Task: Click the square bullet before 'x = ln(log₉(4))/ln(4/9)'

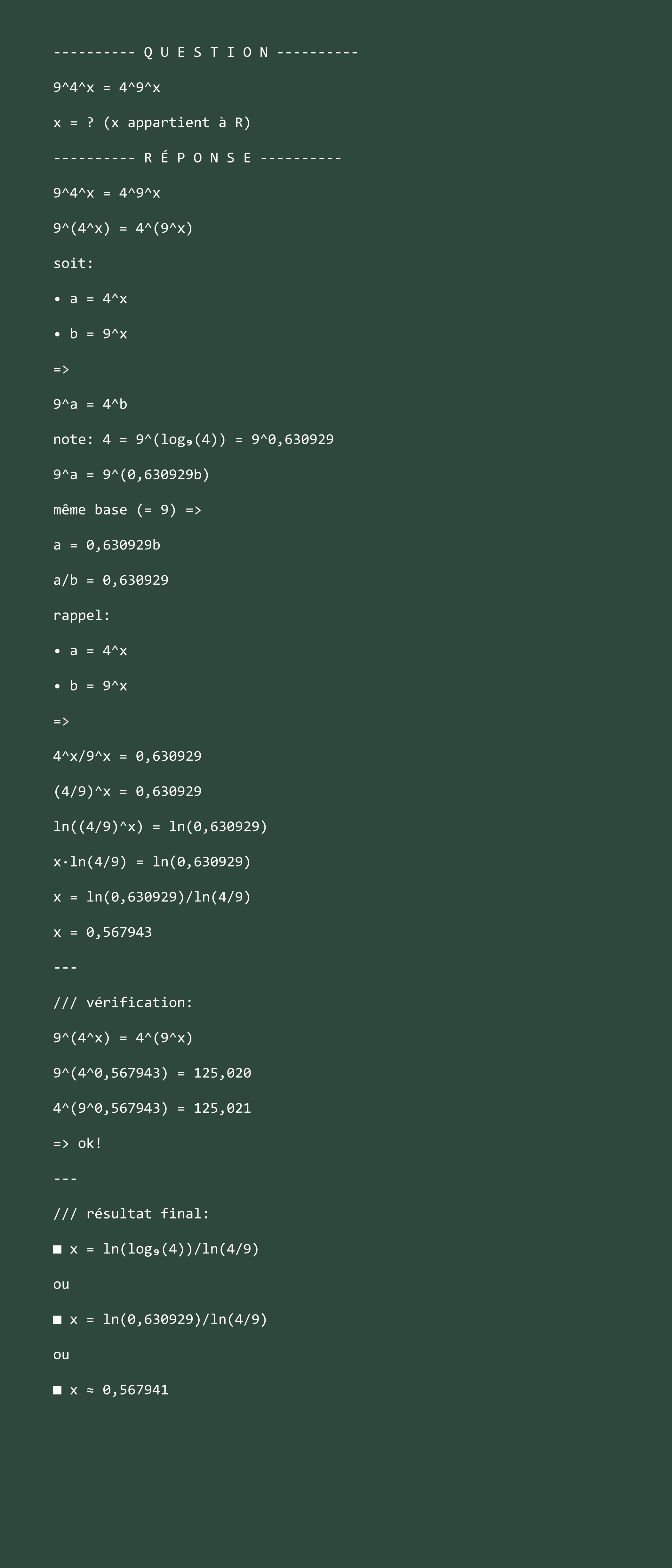Action: point(57,1249)
